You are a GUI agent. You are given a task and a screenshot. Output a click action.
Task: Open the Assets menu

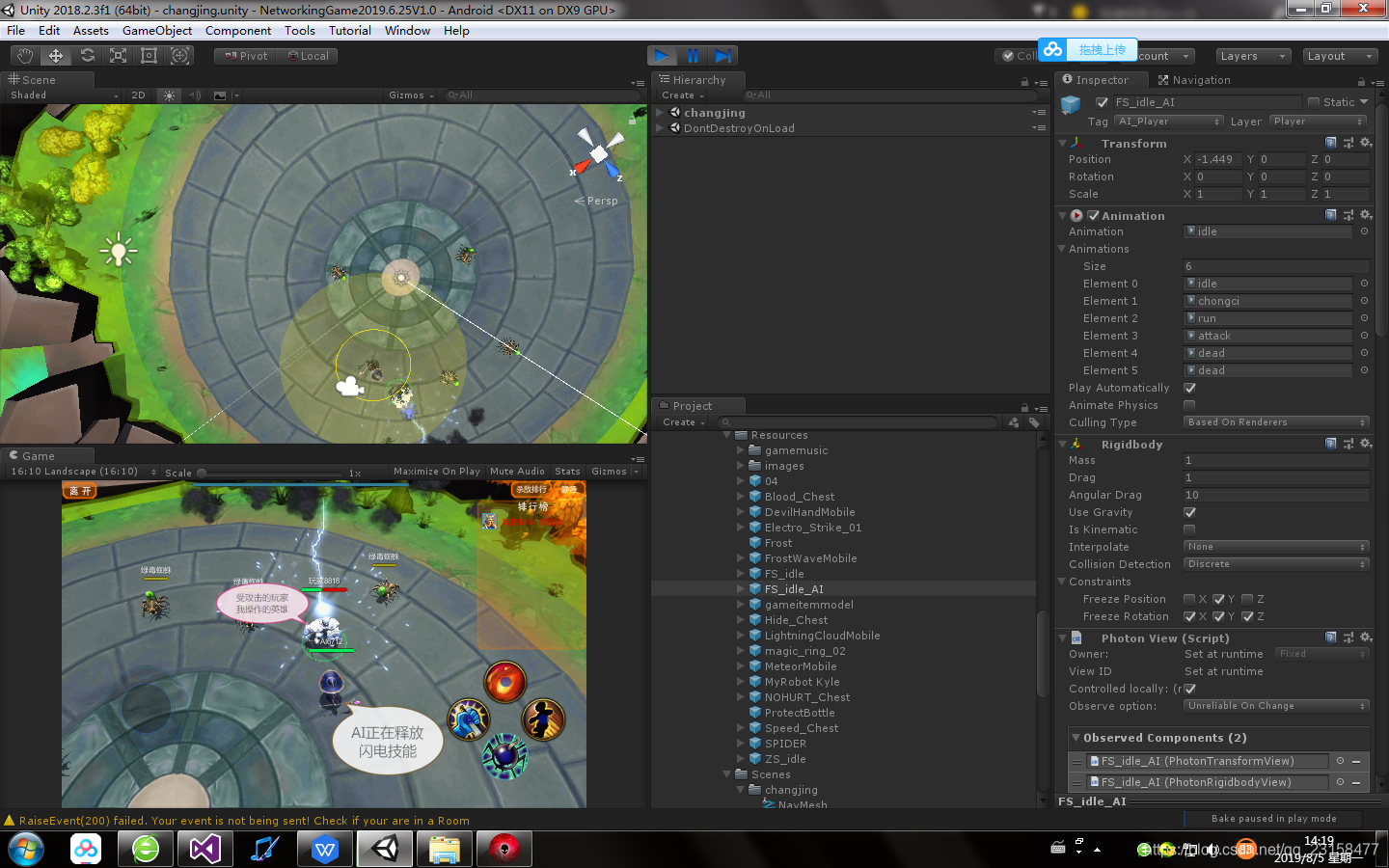tap(91, 31)
